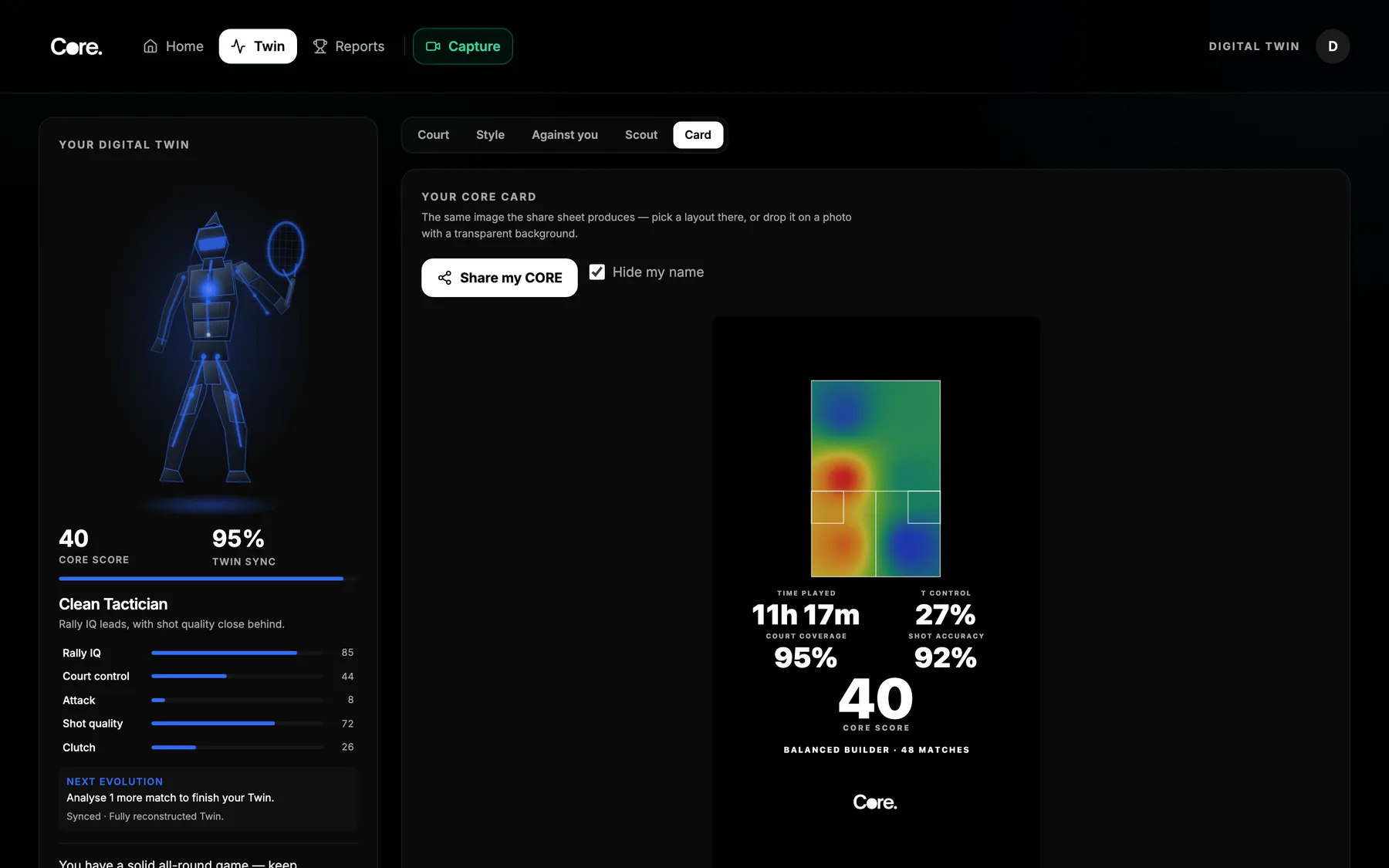The height and width of the screenshot is (868, 1389).
Task: Click the share icon on Share my CORE
Action: click(444, 278)
